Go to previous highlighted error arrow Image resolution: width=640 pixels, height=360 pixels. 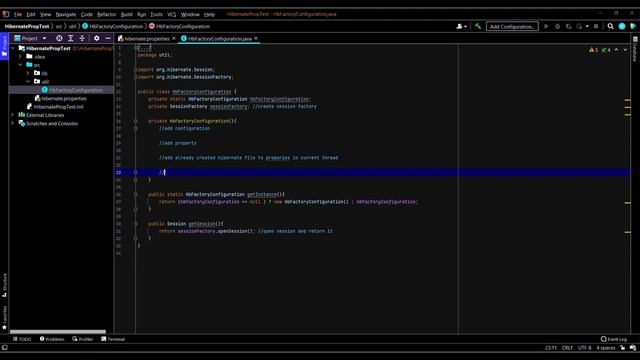pos(616,50)
